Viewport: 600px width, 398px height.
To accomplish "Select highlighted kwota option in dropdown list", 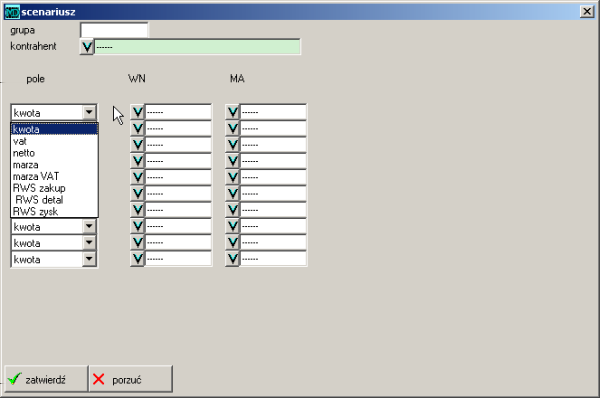I will pyautogui.click(x=54, y=129).
